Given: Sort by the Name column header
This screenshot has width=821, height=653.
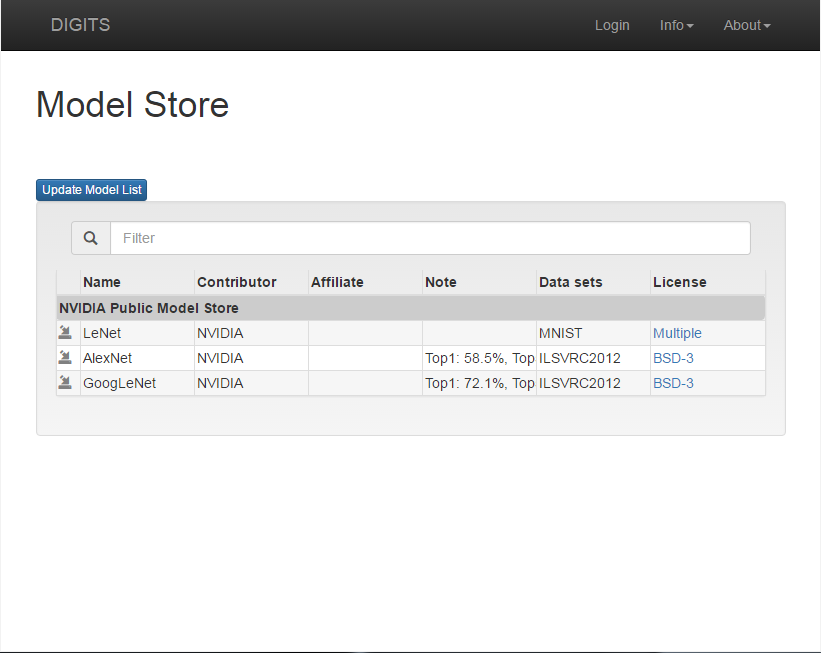Looking at the screenshot, I should click(102, 282).
